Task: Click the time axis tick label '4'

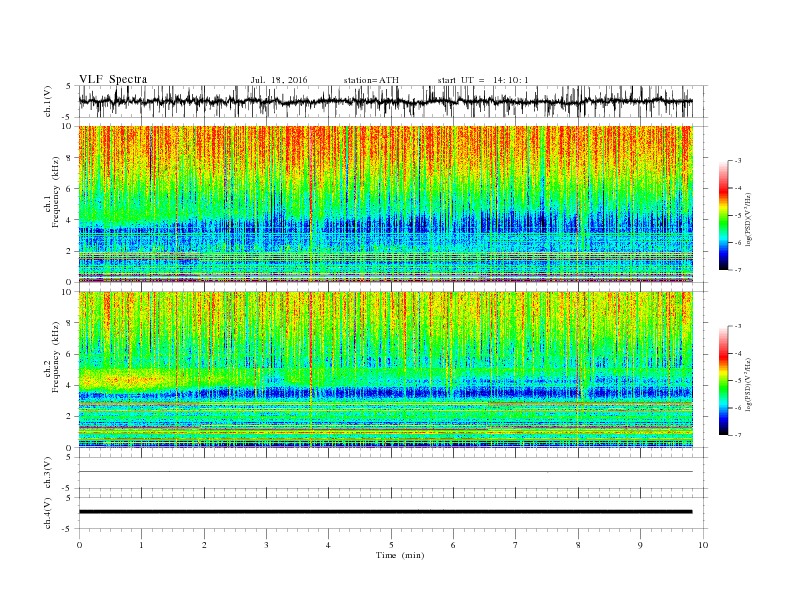Action: [328, 545]
